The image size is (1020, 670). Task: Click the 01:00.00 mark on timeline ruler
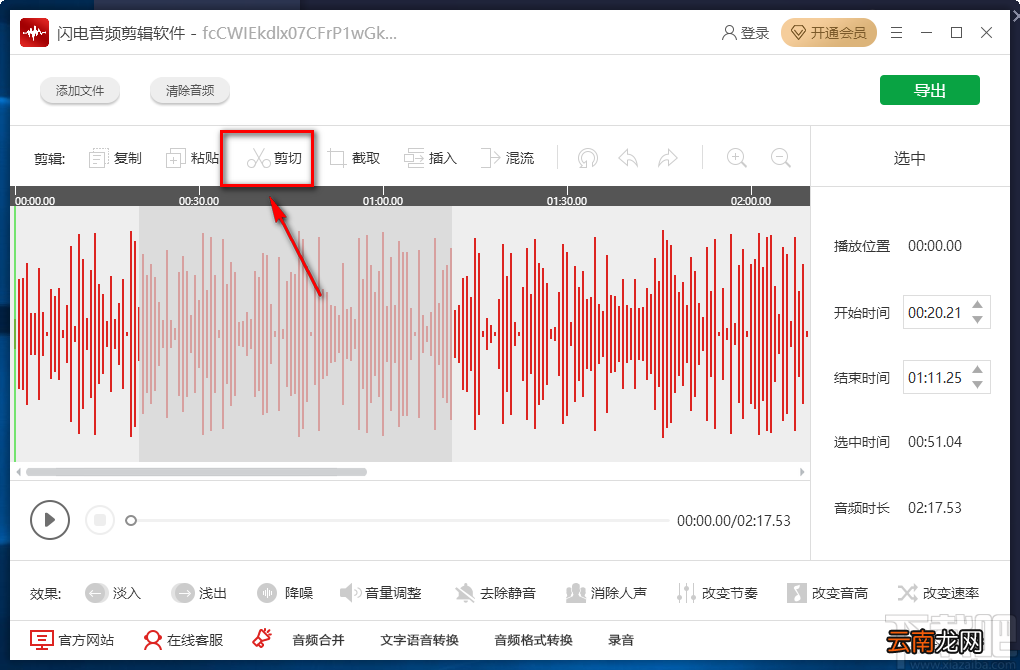[382, 201]
